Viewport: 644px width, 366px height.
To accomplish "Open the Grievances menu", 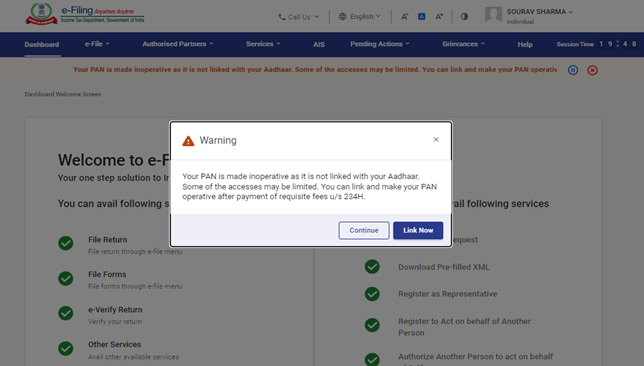I will click(x=464, y=44).
